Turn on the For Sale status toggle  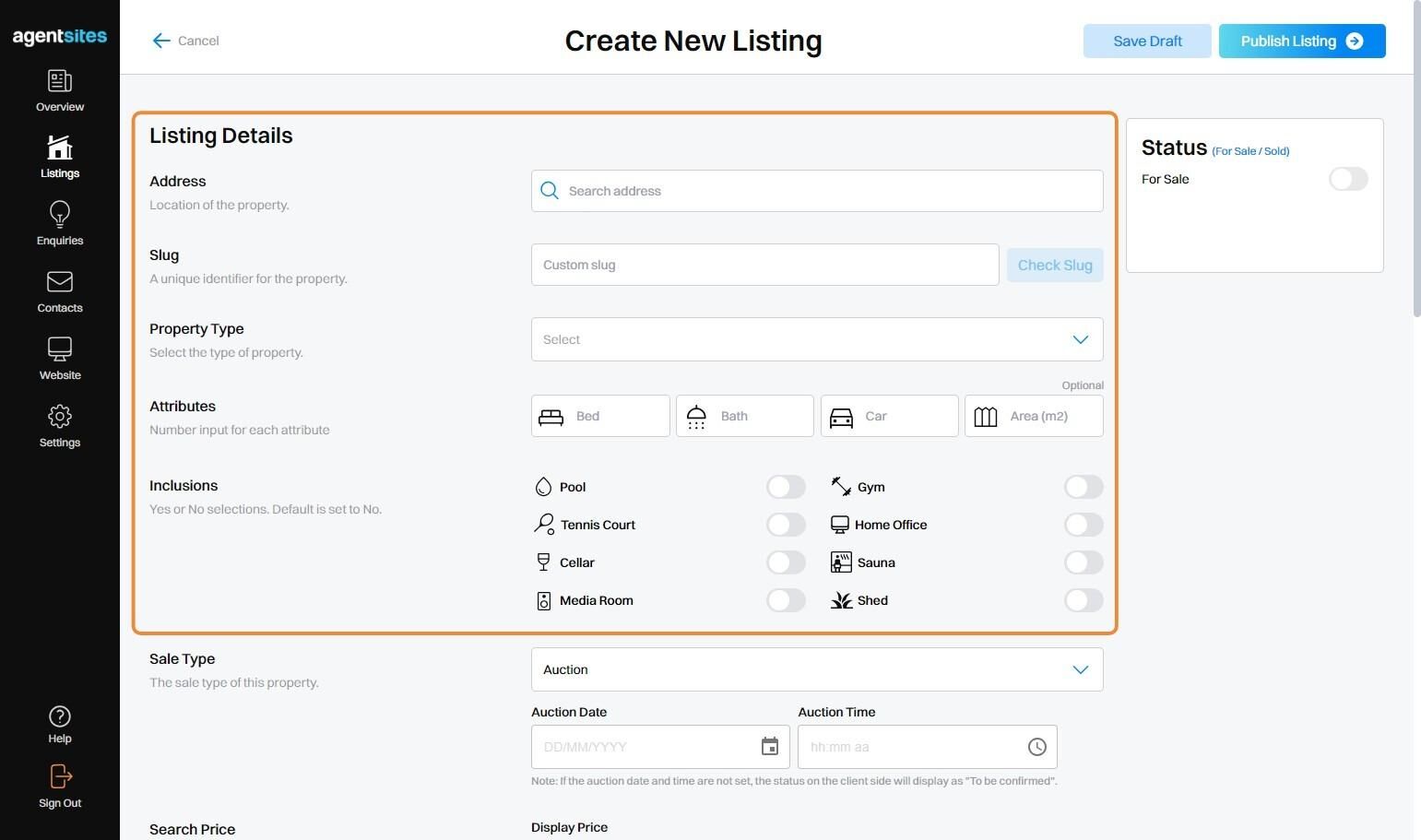[1347, 179]
